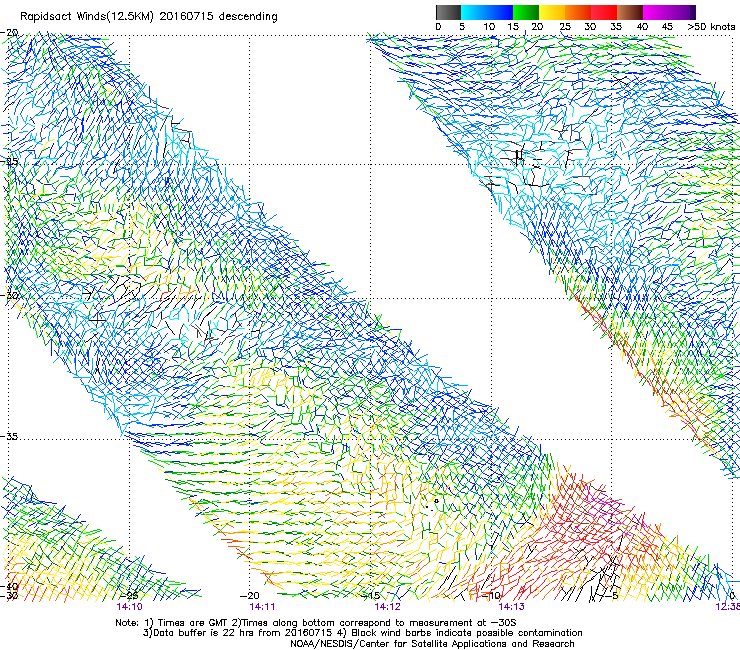Click the -20 latitude label at top left
Viewport: 740px width, 650px height.
pos(9,33)
